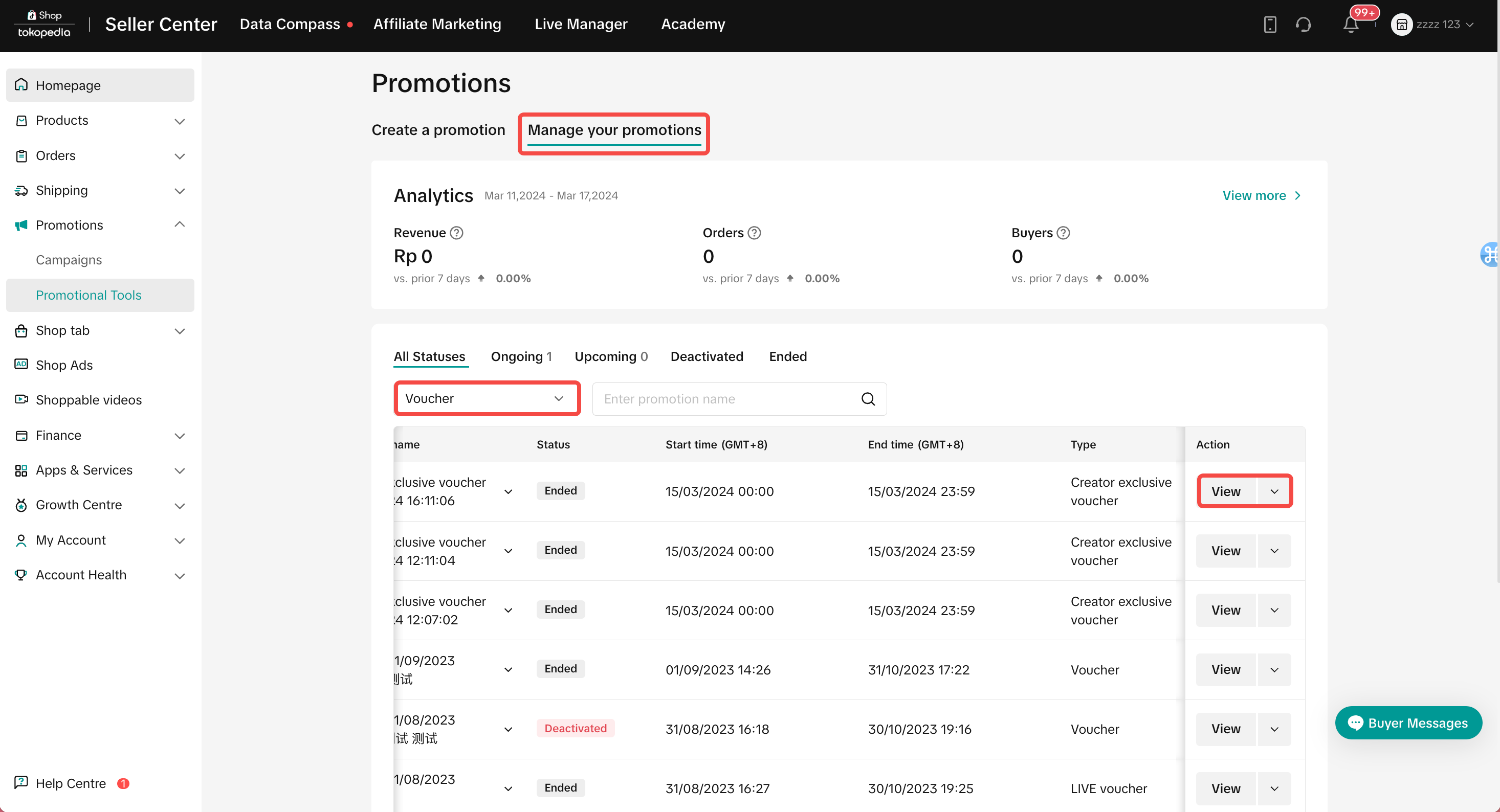Open the Buyer Messages button
This screenshot has width=1500, height=812.
1408,723
